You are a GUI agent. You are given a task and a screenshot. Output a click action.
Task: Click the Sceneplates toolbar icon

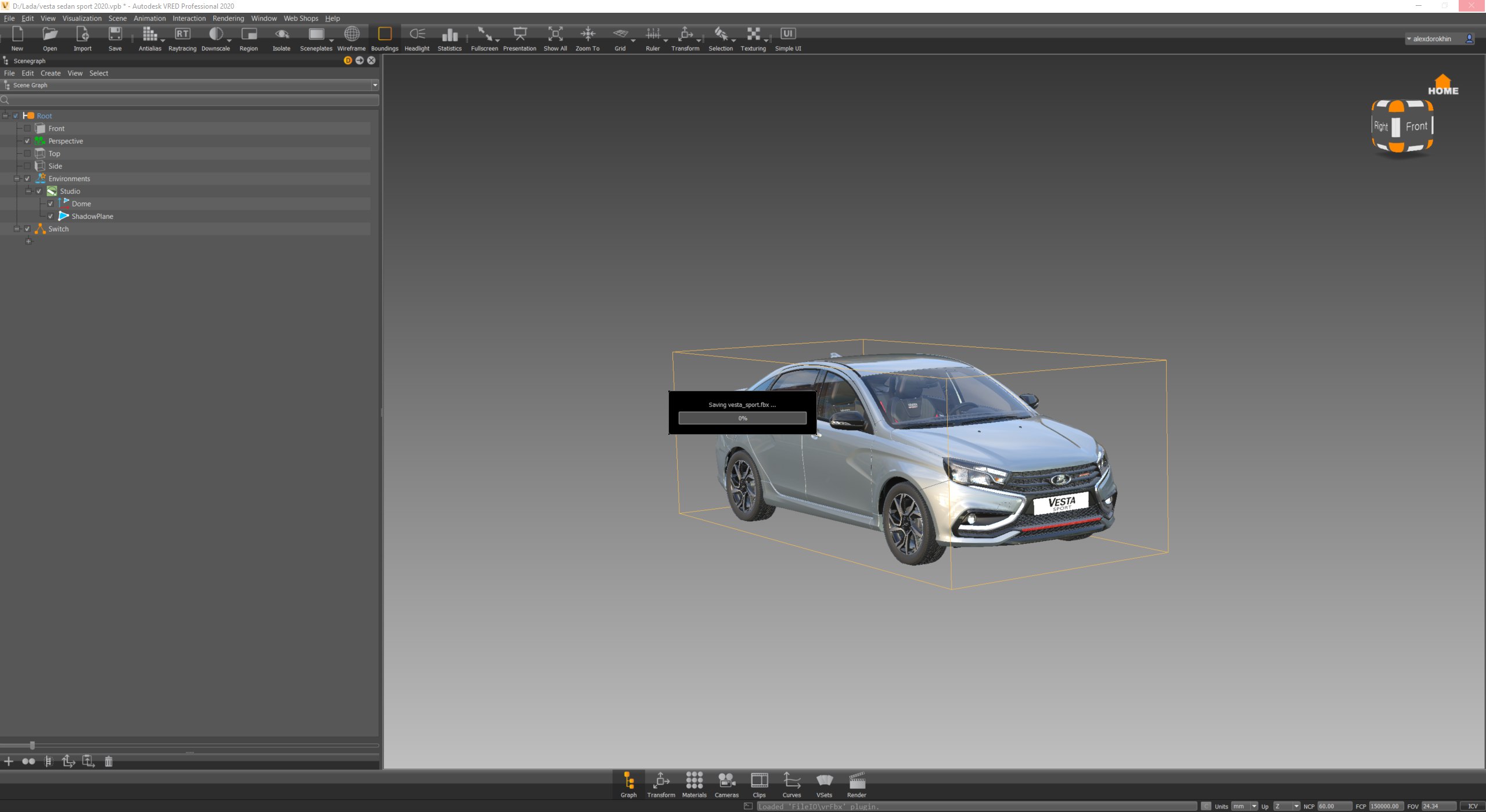click(x=316, y=34)
